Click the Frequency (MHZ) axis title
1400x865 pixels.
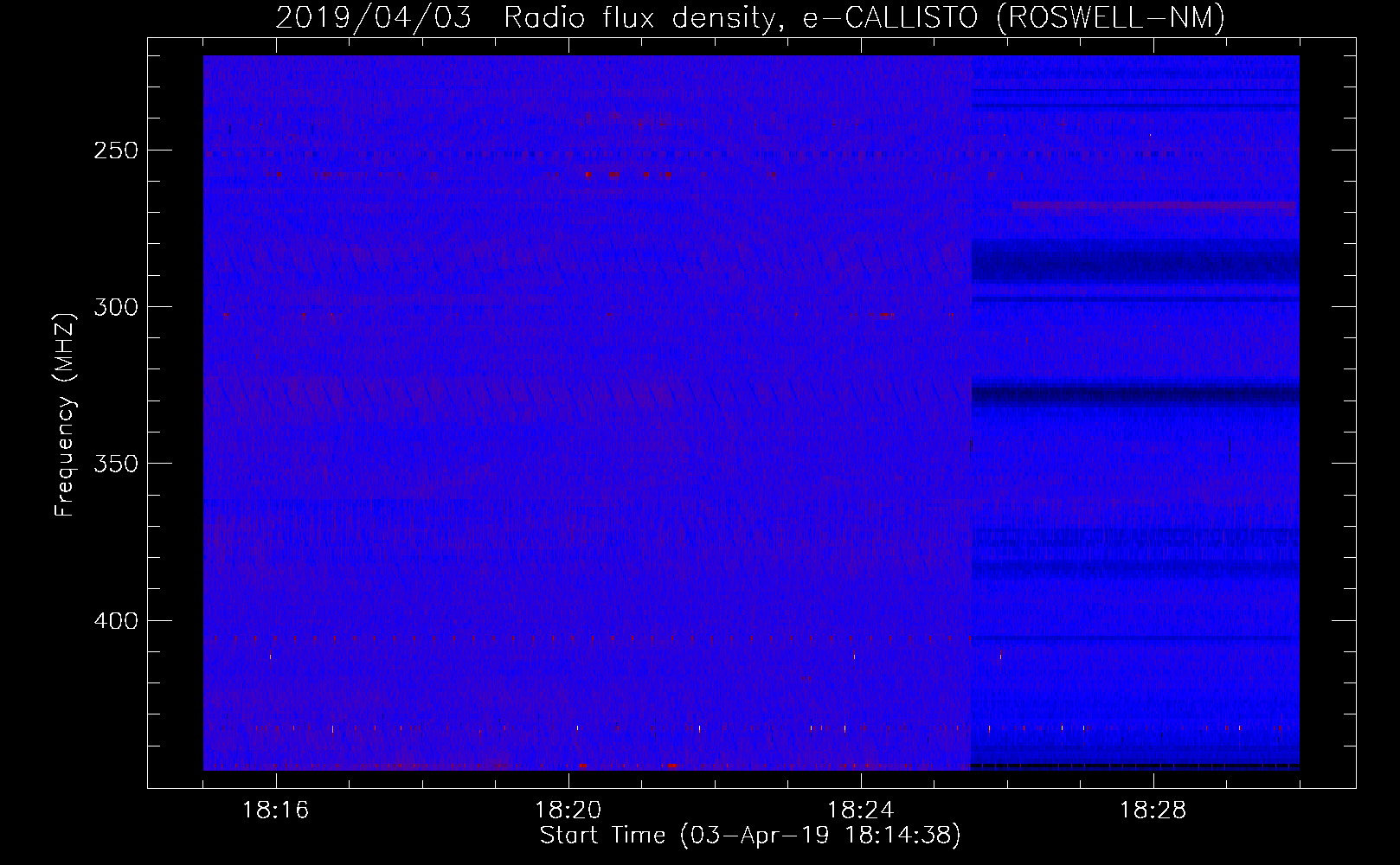coord(66,414)
